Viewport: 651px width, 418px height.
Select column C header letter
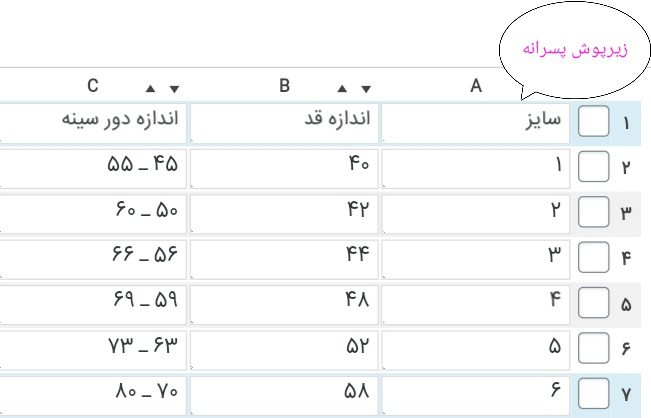tap(92, 87)
